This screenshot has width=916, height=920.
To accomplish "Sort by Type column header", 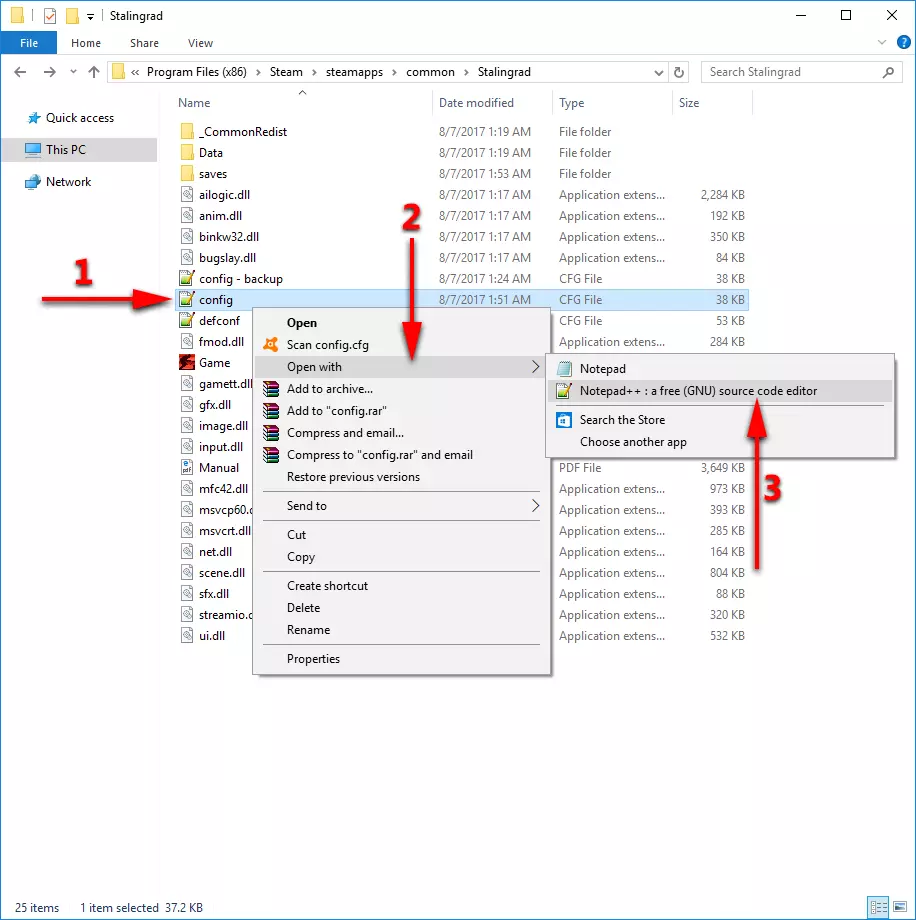I will [571, 103].
